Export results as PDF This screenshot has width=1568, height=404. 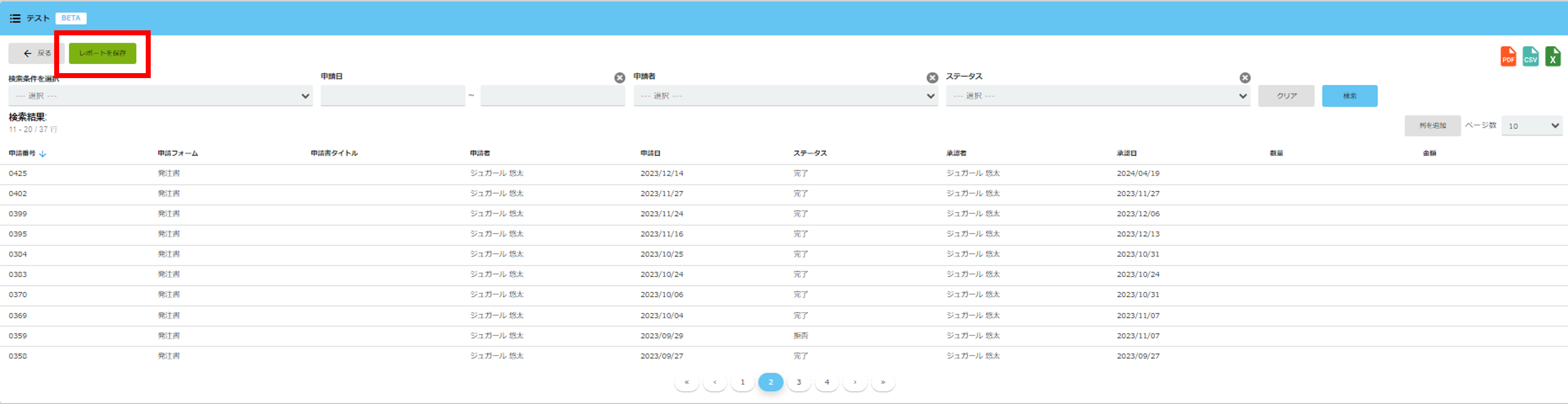coord(1508,57)
